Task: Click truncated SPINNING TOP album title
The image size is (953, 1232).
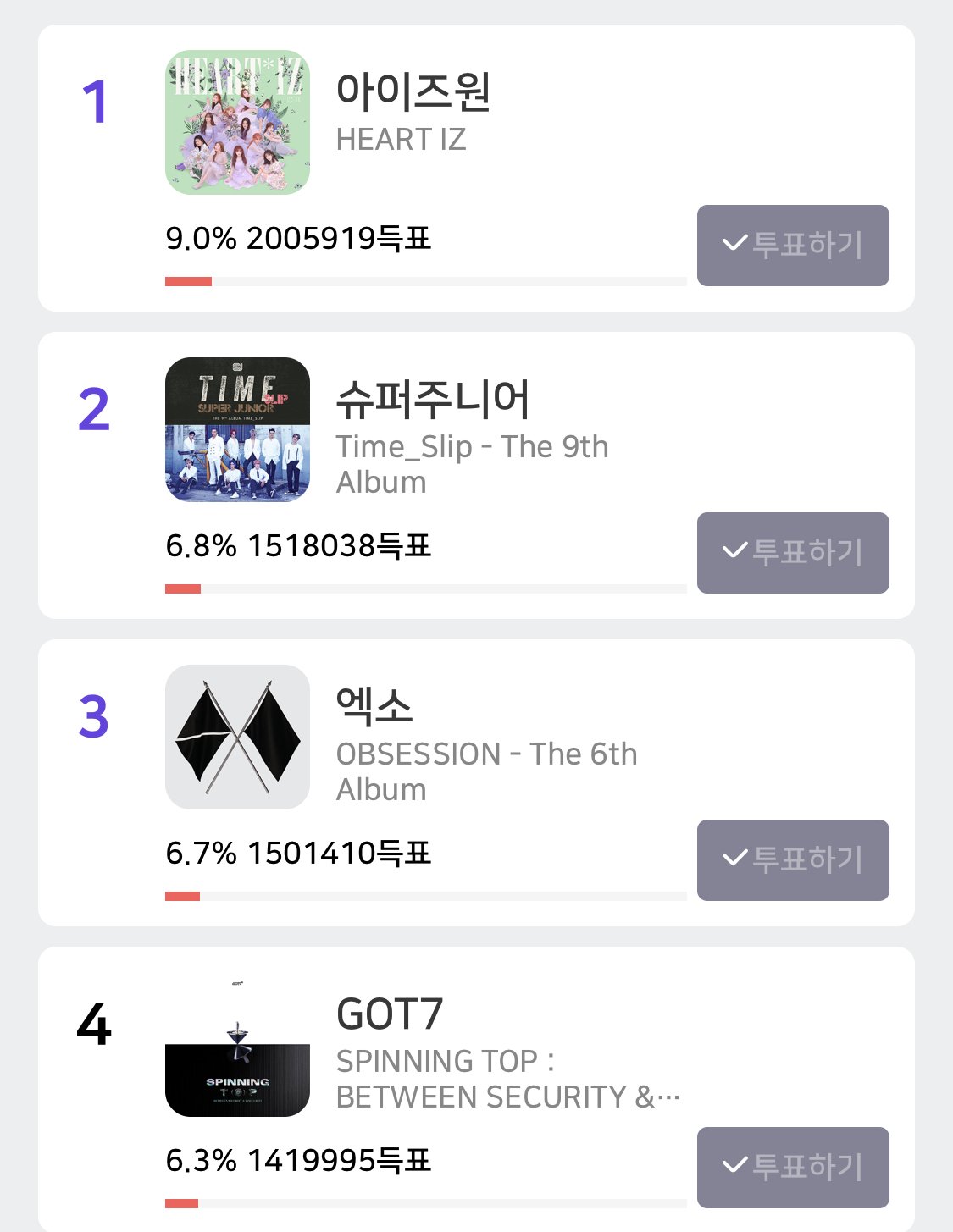Action: coord(507,1079)
